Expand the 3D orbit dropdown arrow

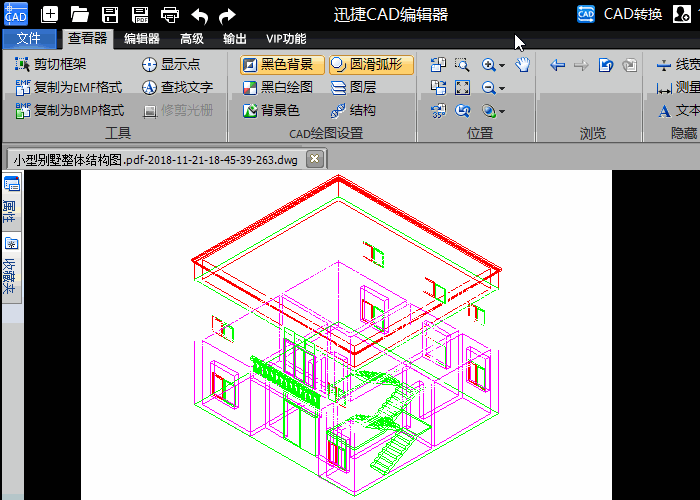click(x=502, y=111)
